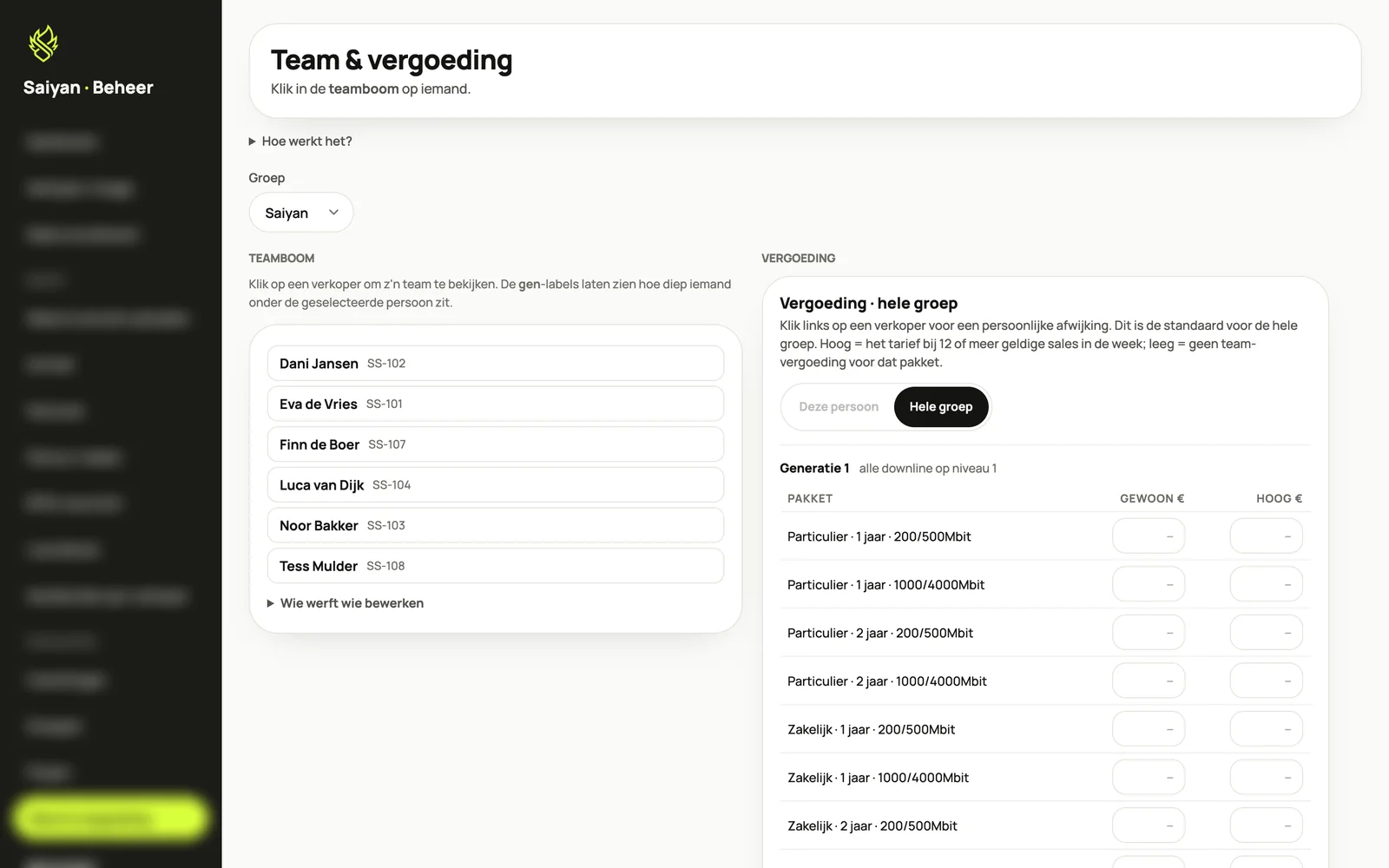Click Gewoon field for Particulier 2 jaar 1000/4000Mbit

[1149, 681]
